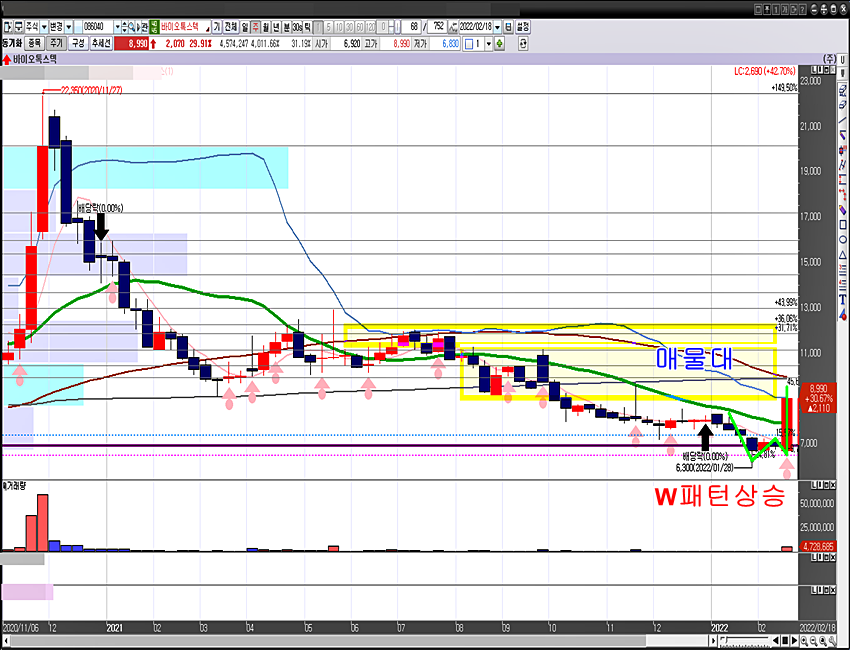Screen dimensions: 850x650
Task: Click the zoom-out magnifier at bottom right
Action: (813, 641)
